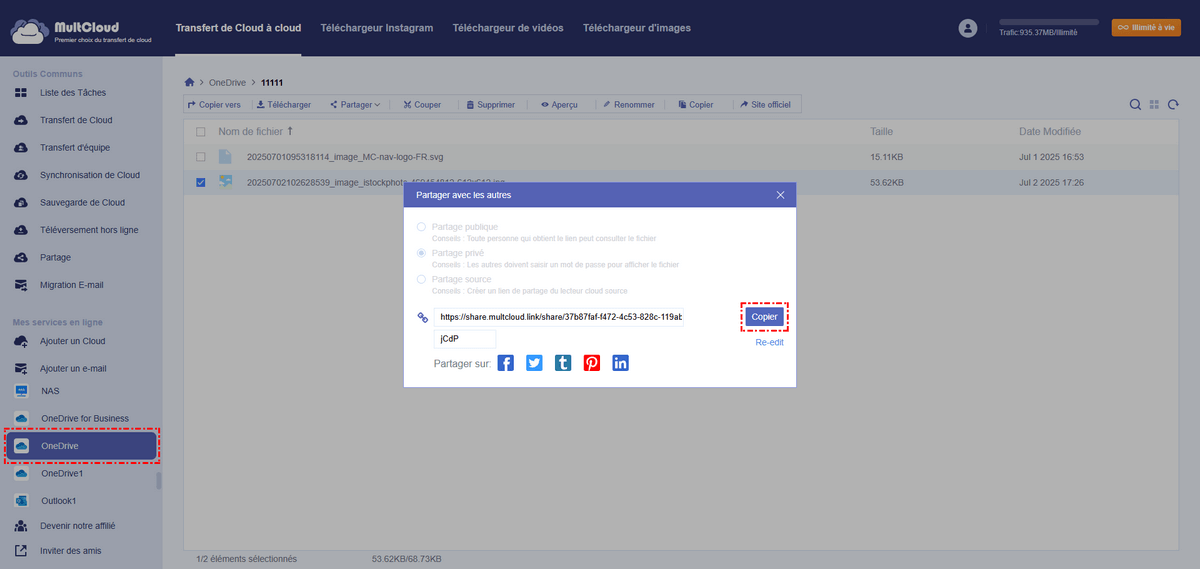This screenshot has width=1200, height=569.
Task: Click the SVG file type icon
Action: pyautogui.click(x=225, y=157)
